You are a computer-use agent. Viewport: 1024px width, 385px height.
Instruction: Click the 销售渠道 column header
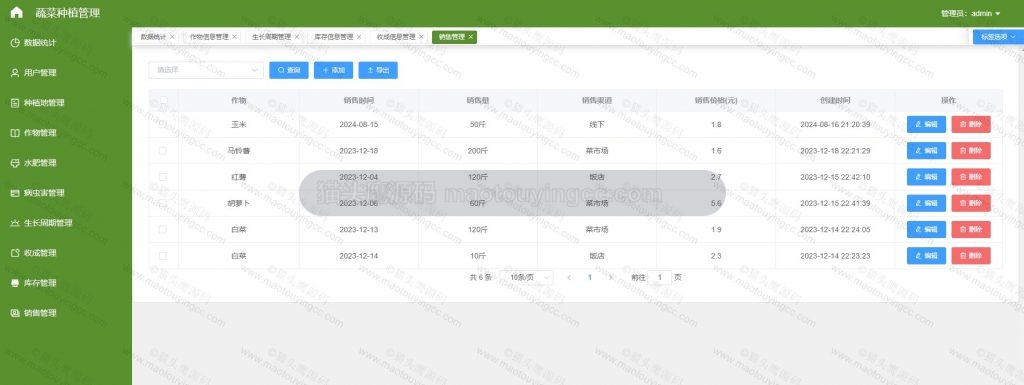(x=597, y=100)
